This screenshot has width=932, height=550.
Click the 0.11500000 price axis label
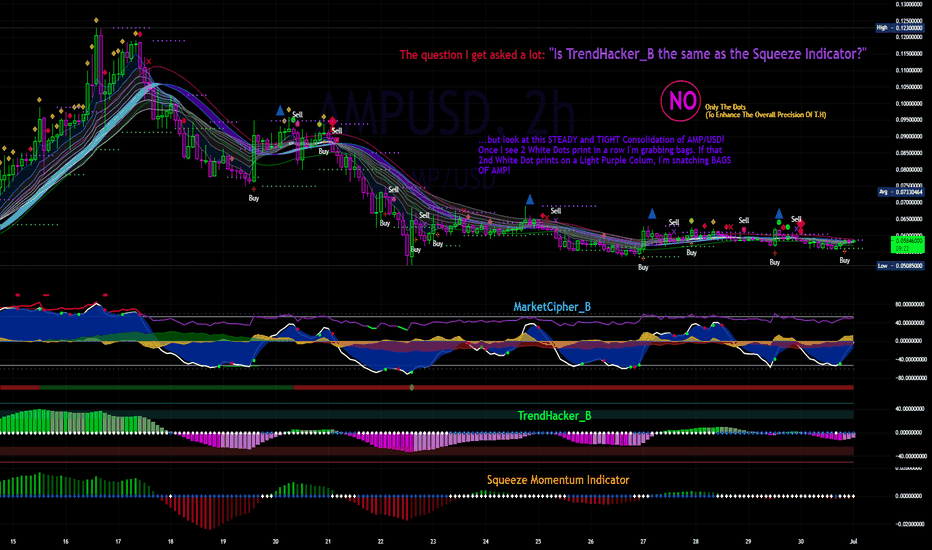[x=909, y=54]
